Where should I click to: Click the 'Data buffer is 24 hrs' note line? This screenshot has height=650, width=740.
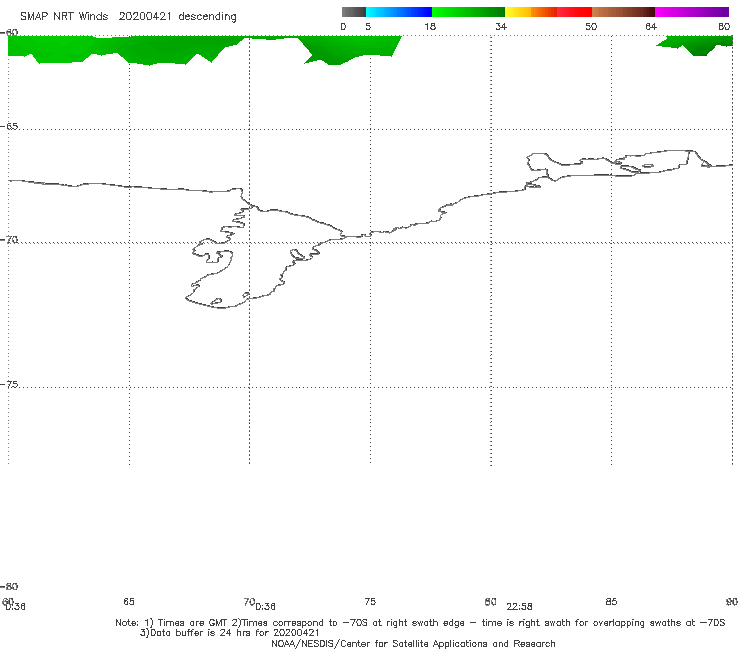point(230,633)
